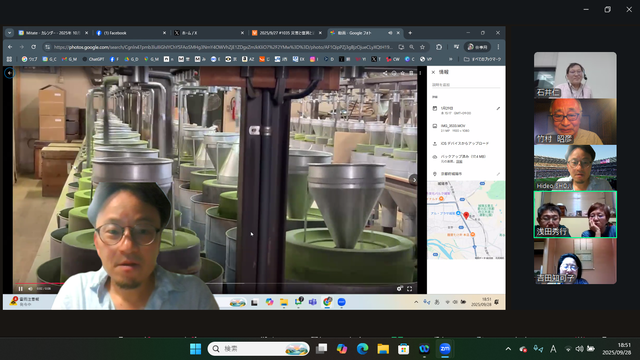Open the tab search dropdown arrow
640x360 pixels.
click(x=9, y=33)
